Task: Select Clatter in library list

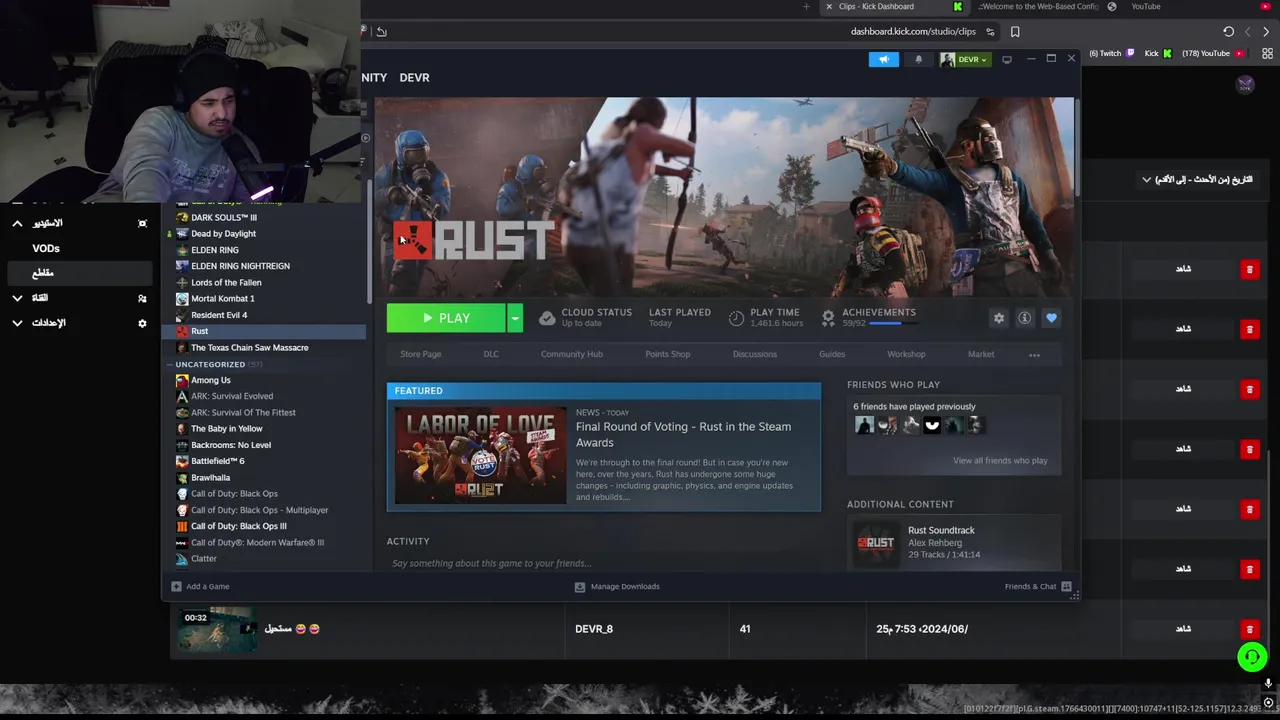Action: [203, 558]
